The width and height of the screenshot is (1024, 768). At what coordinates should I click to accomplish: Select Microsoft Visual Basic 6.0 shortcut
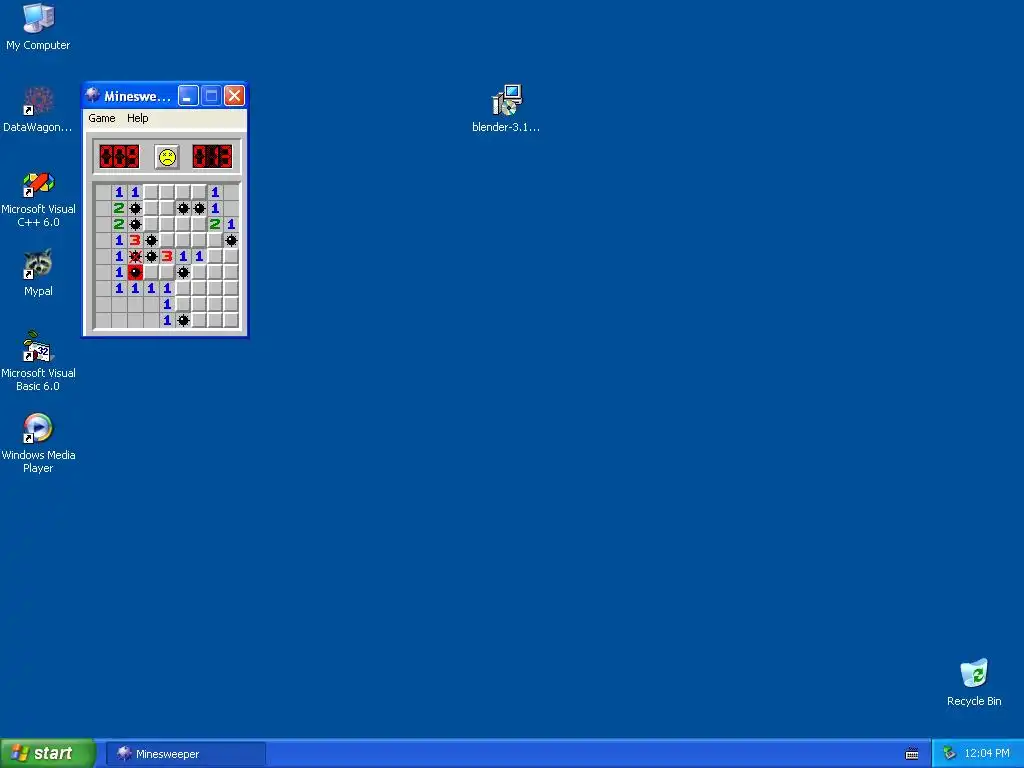38,361
